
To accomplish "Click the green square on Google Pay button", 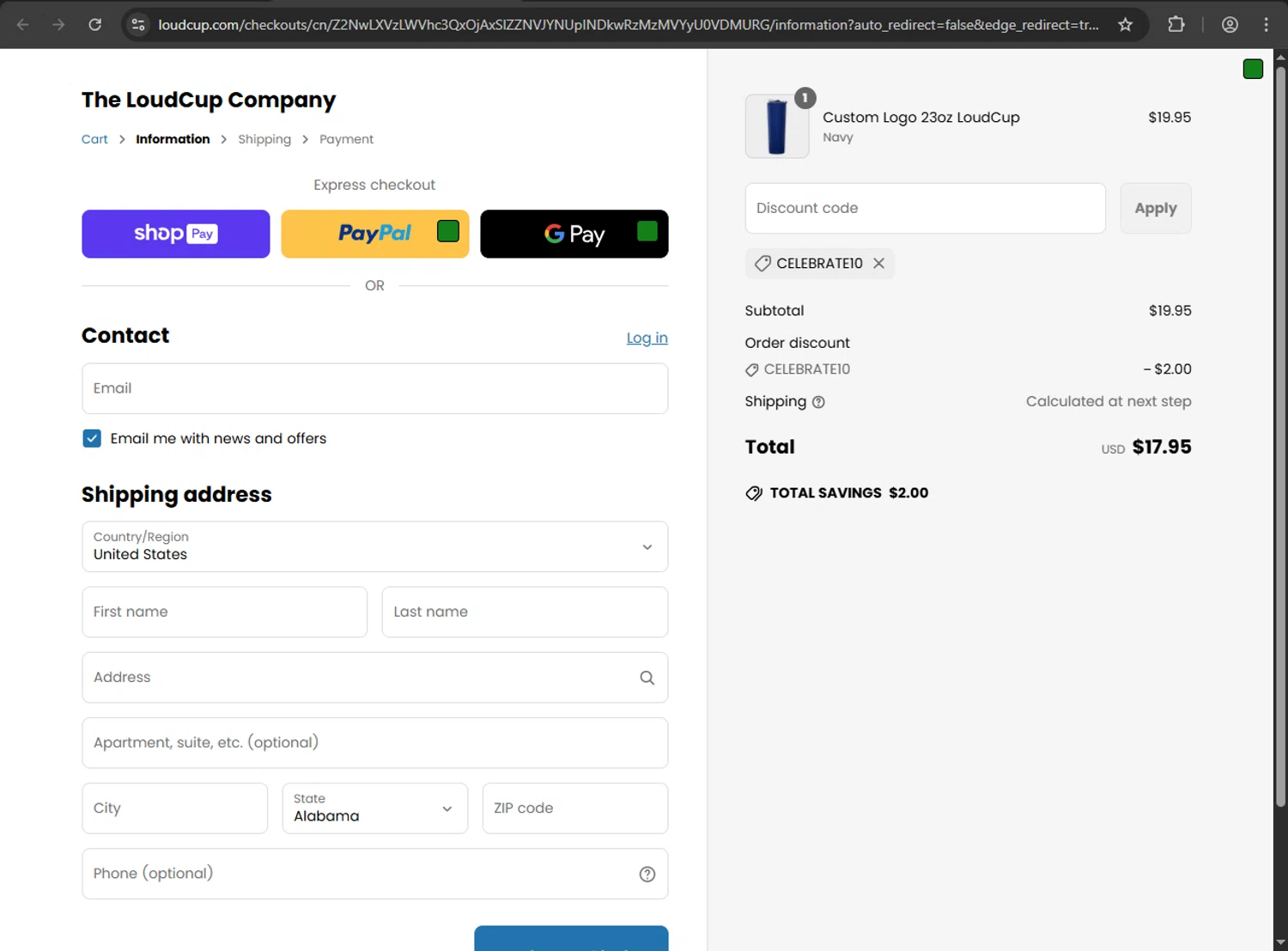I will (x=647, y=231).
